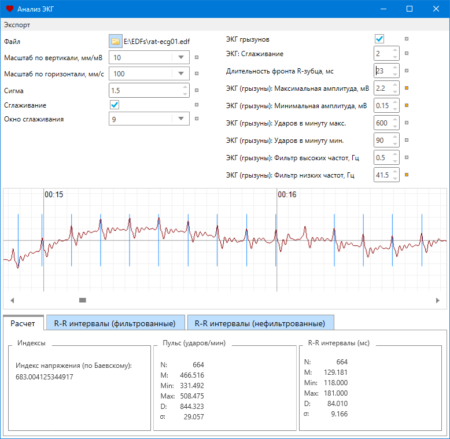Switch to R-R интервалы (фильтрованные) tab
450x439 pixels.
click(115, 323)
